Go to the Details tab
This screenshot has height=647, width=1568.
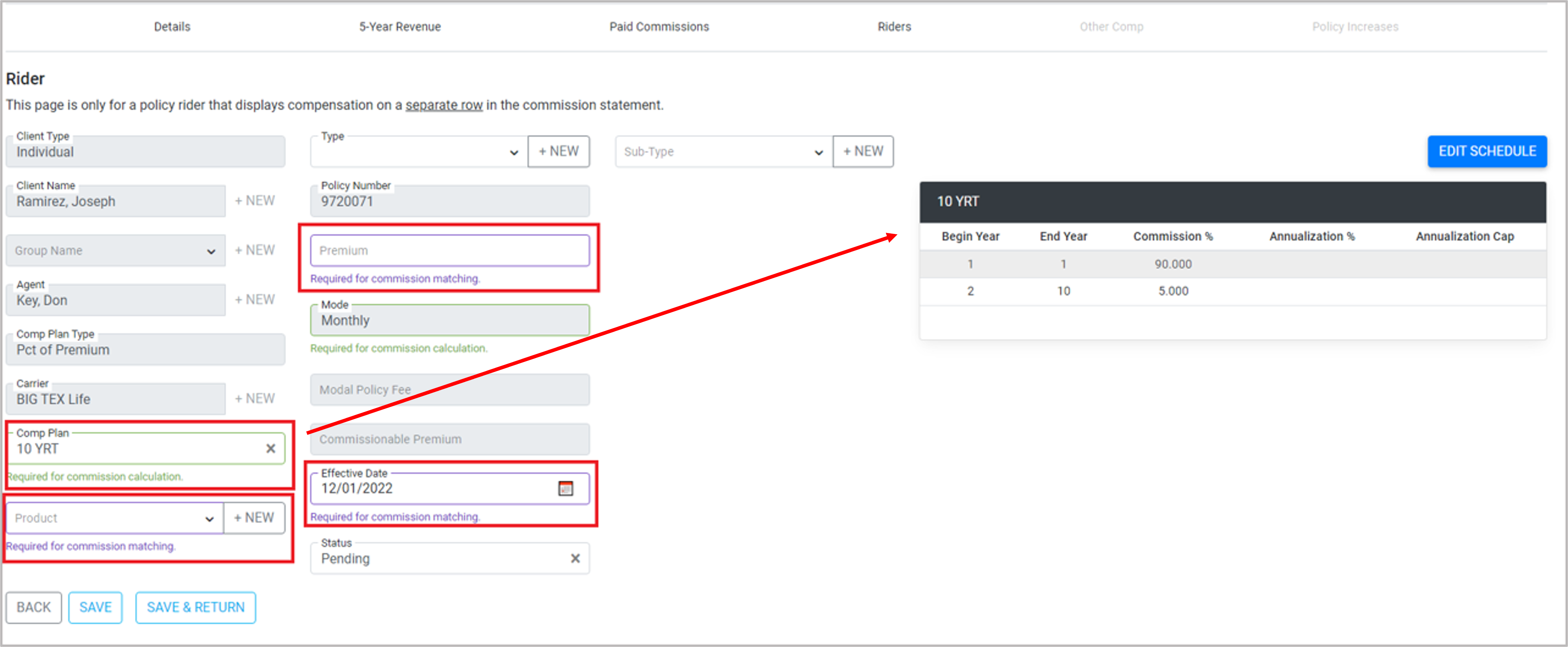(x=172, y=27)
